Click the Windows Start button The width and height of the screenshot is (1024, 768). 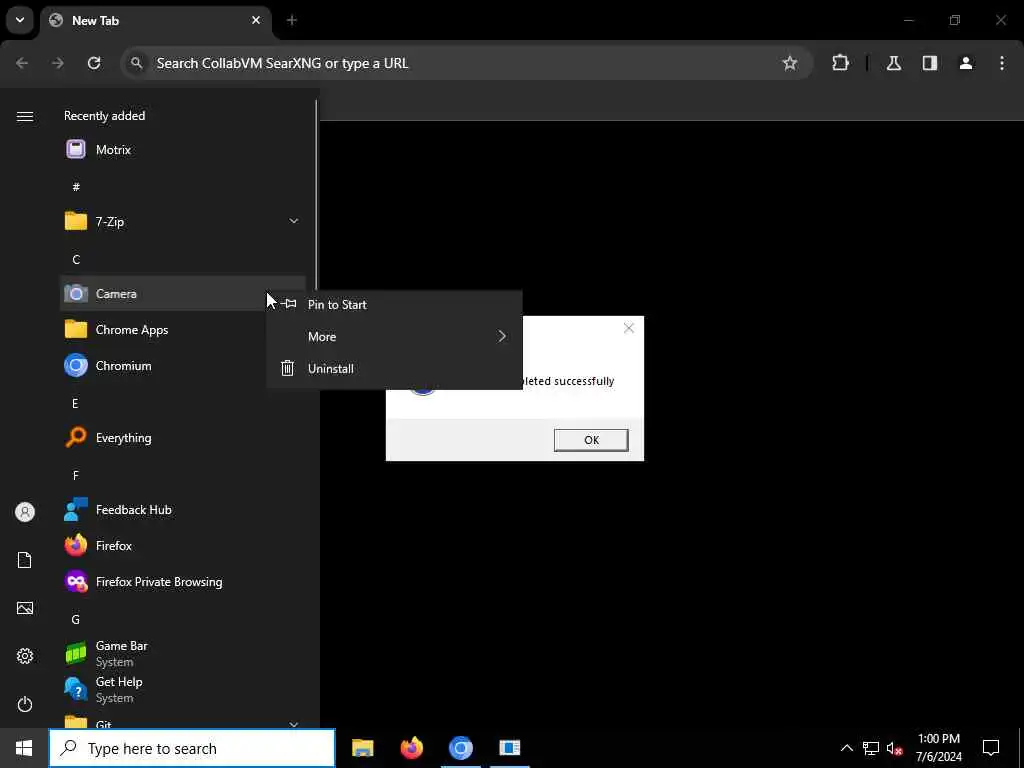pyautogui.click(x=24, y=748)
